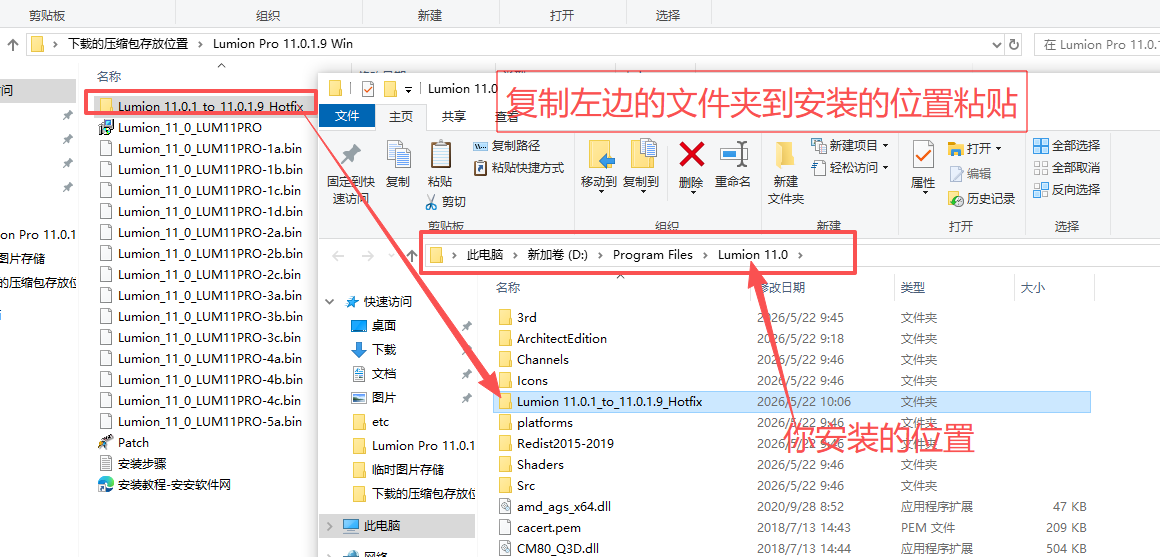Switch to the 共享 (Share) tab
The height and width of the screenshot is (557, 1160).
453,116
